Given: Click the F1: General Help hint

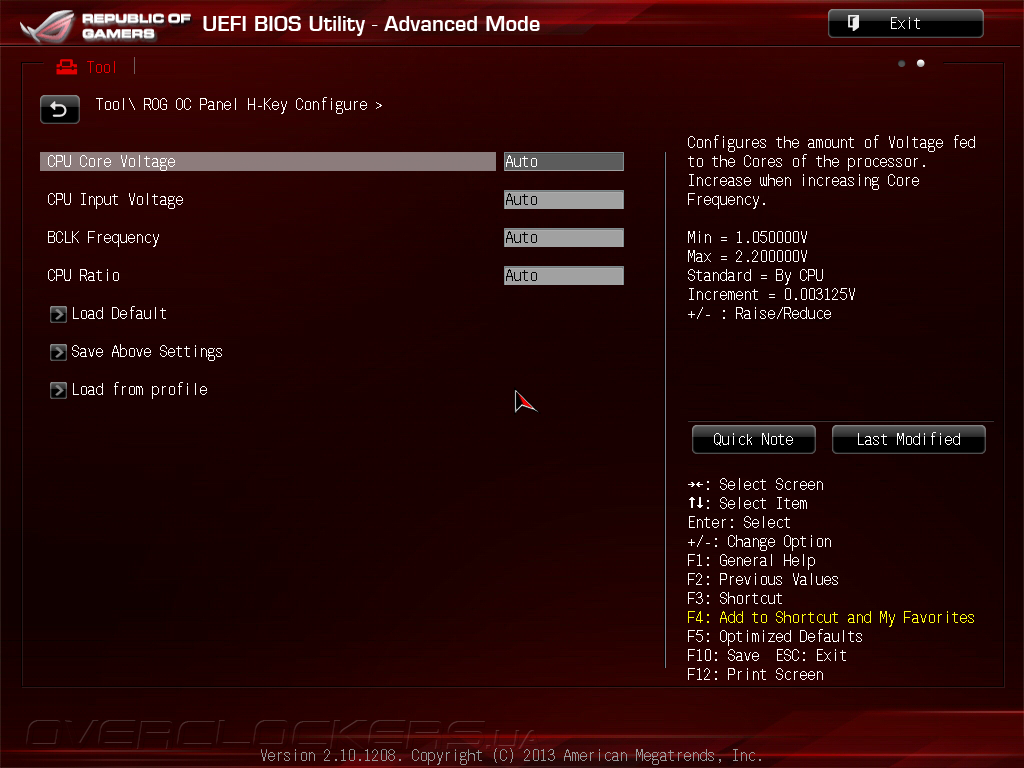Looking at the screenshot, I should [752, 561].
